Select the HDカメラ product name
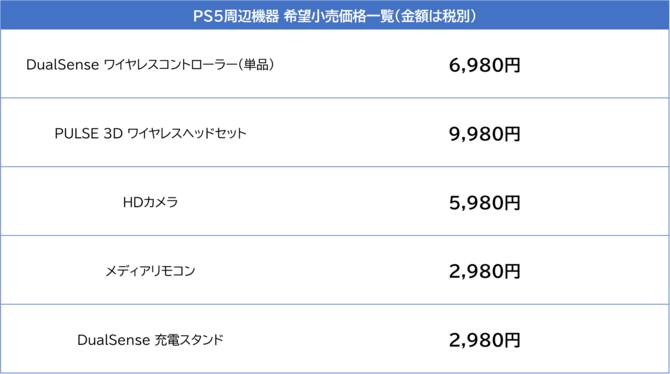This screenshot has height=374, width=670. (150, 202)
